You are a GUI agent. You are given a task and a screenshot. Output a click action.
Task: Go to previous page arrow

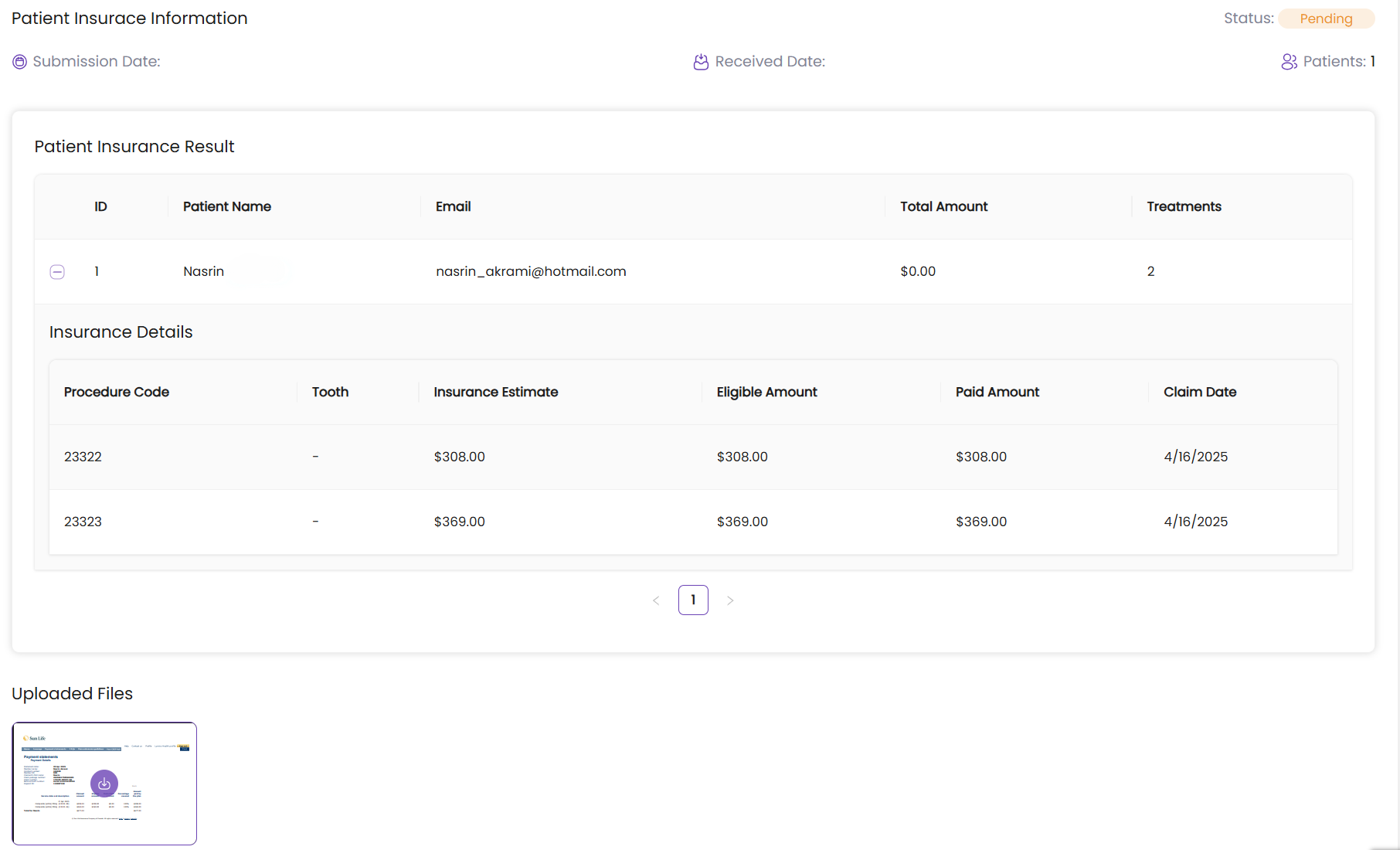(656, 600)
